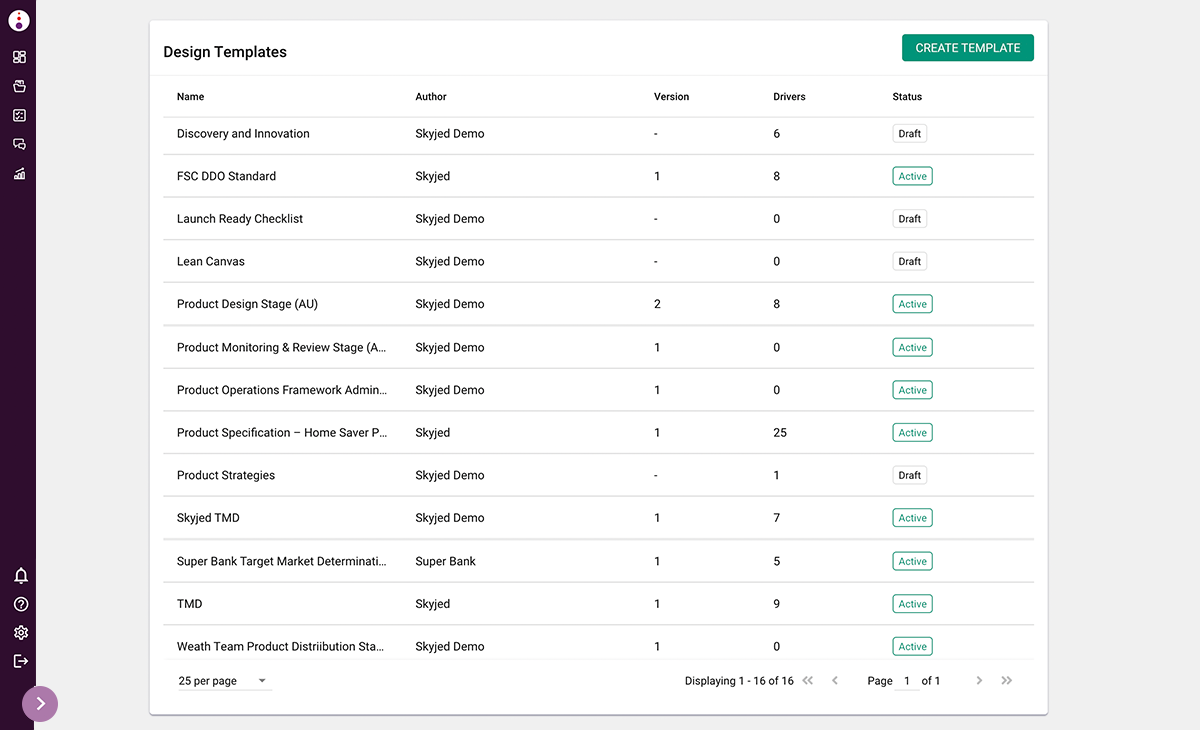Click the logout icon in sidebar
Viewport: 1200px width, 730px height.
[21, 660]
